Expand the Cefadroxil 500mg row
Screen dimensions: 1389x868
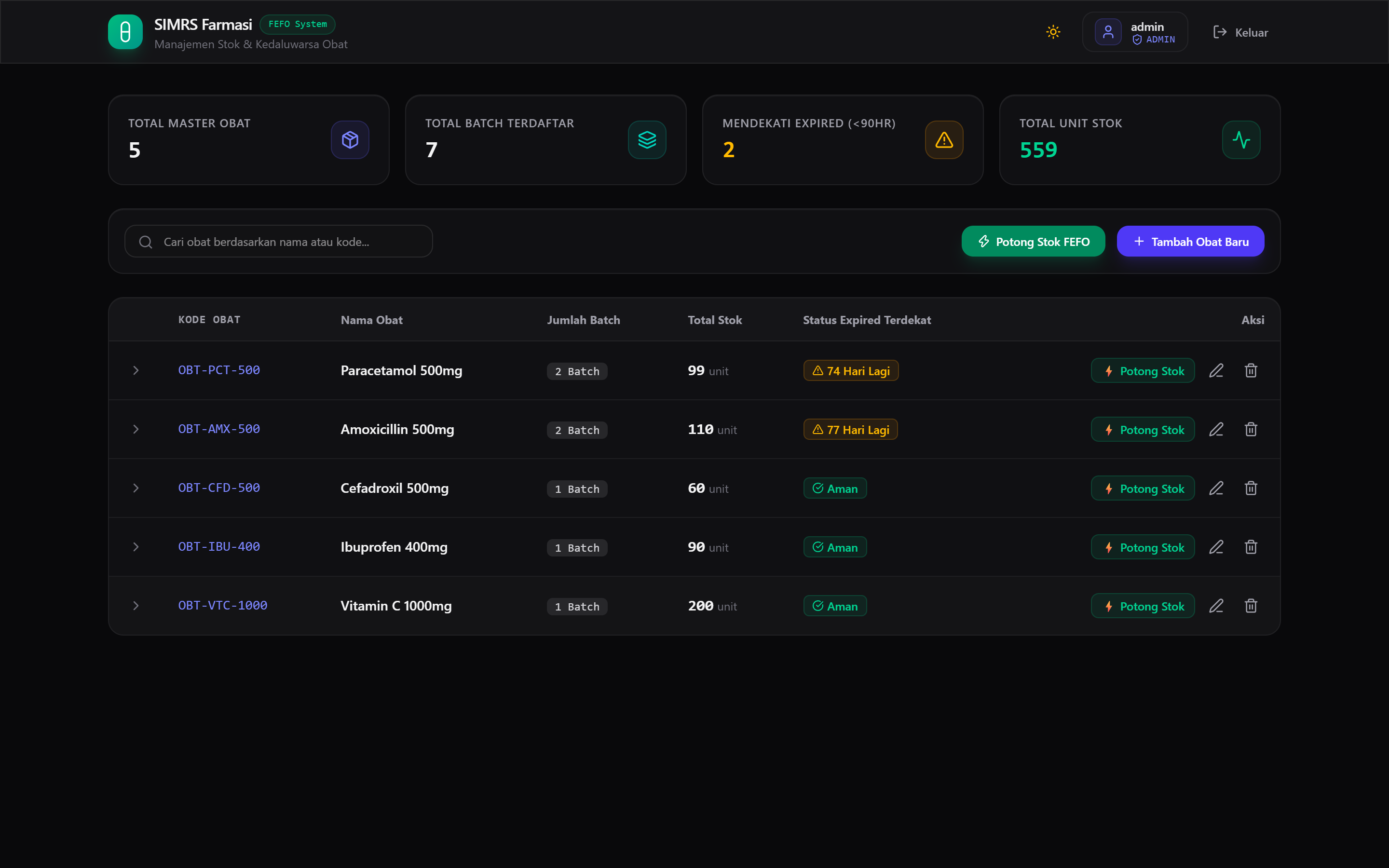[136, 488]
